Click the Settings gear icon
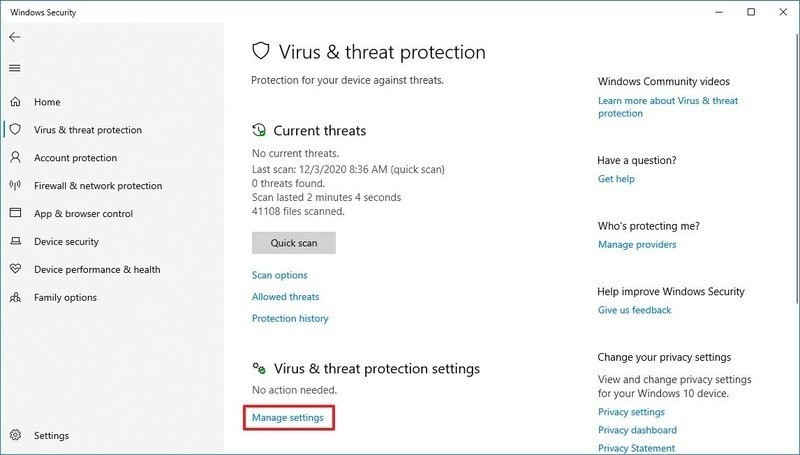This screenshot has width=800, height=455. tap(15, 435)
